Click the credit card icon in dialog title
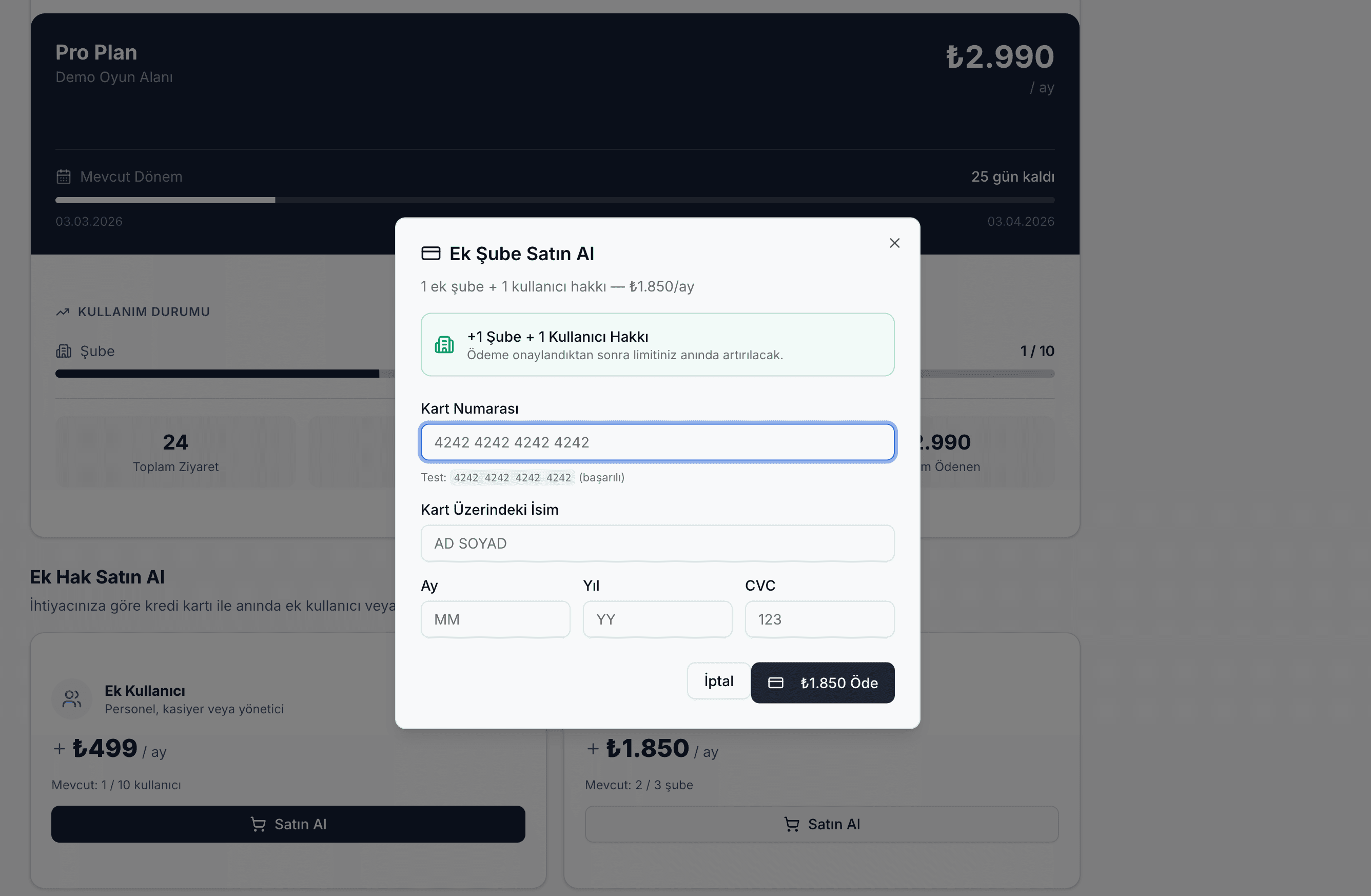The height and width of the screenshot is (896, 1371). pos(430,254)
